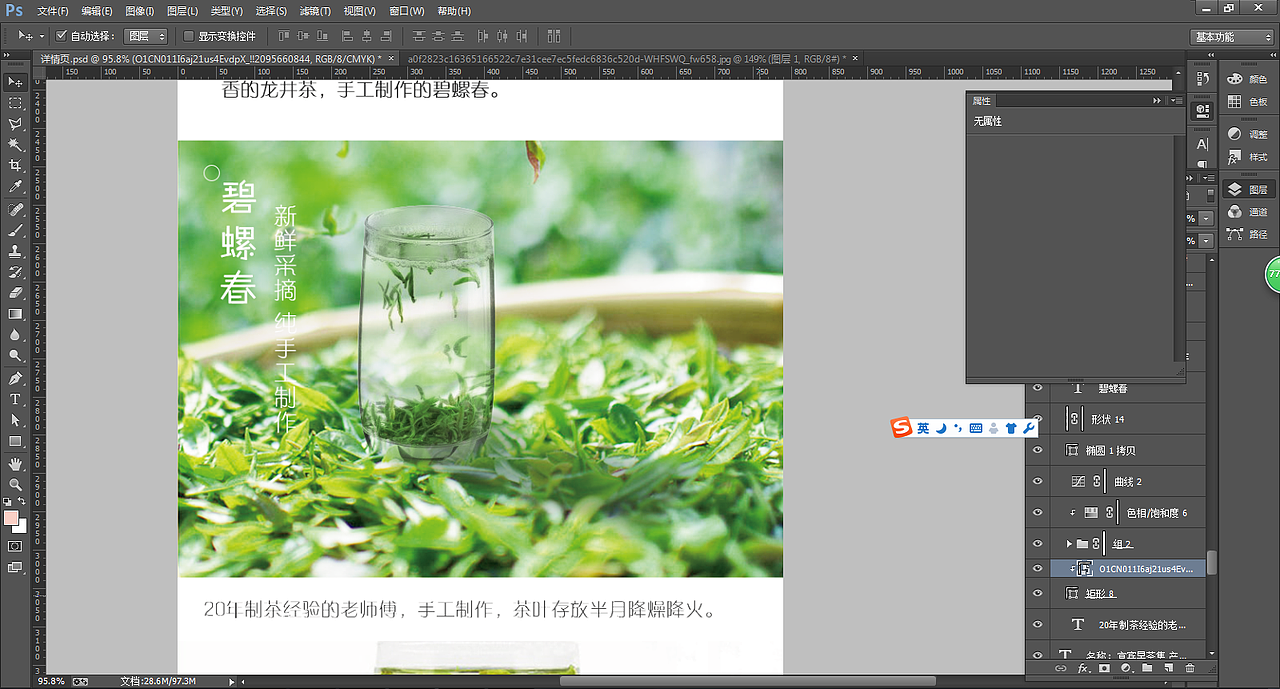Select the Clone Stamp tool
Screen dimensions: 1280x689
click(x=15, y=252)
